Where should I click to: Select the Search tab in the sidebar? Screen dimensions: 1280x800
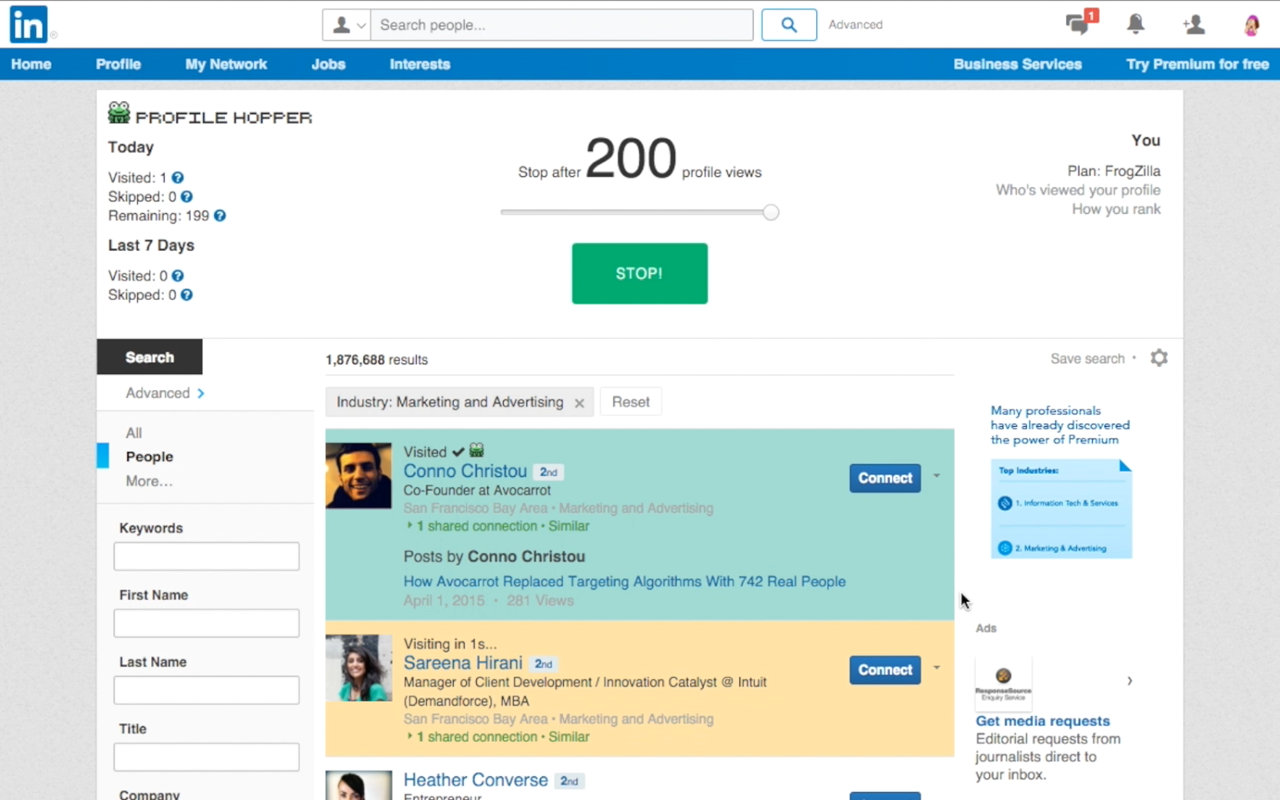150,357
